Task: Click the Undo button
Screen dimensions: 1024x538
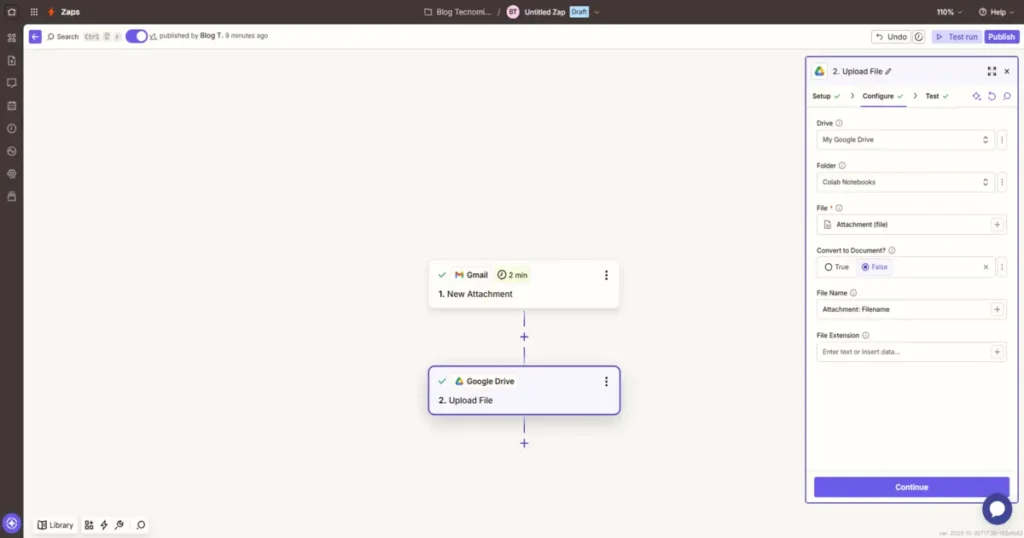Action: pyautogui.click(x=891, y=37)
